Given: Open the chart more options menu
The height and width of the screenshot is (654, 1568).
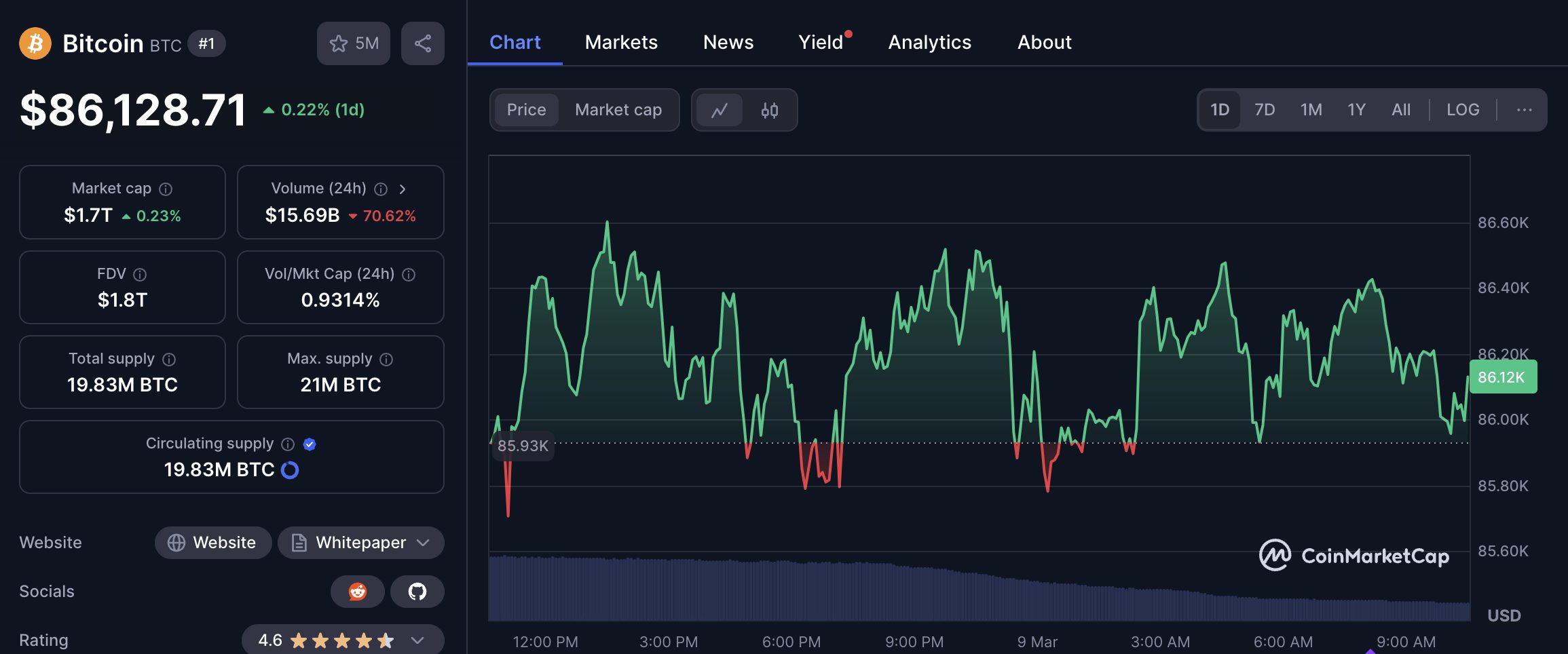Looking at the screenshot, I should click(1524, 110).
